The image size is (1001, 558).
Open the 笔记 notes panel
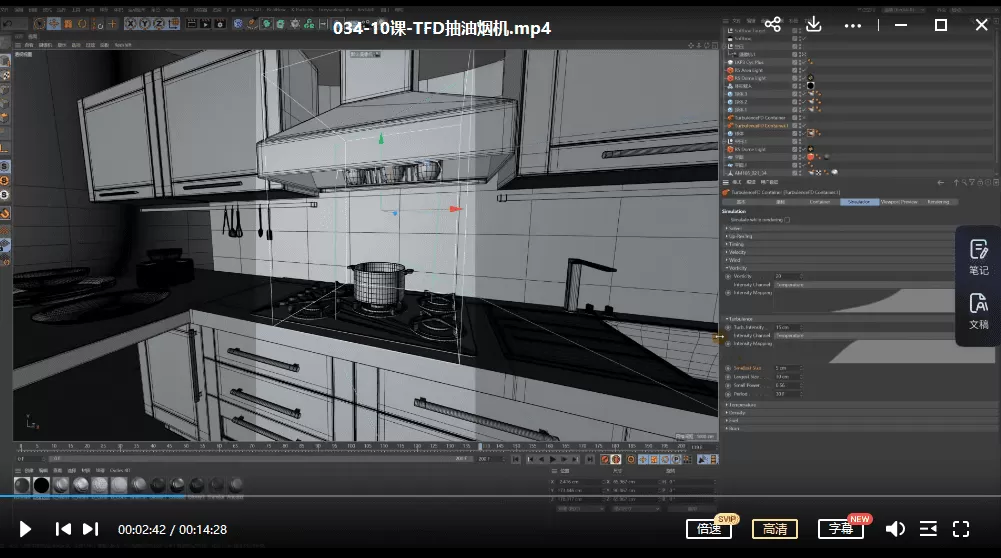coord(978,258)
